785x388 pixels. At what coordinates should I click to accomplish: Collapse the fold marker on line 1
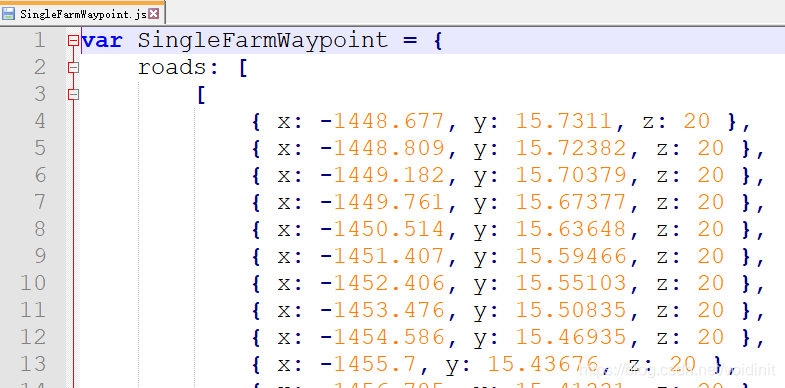point(74,41)
